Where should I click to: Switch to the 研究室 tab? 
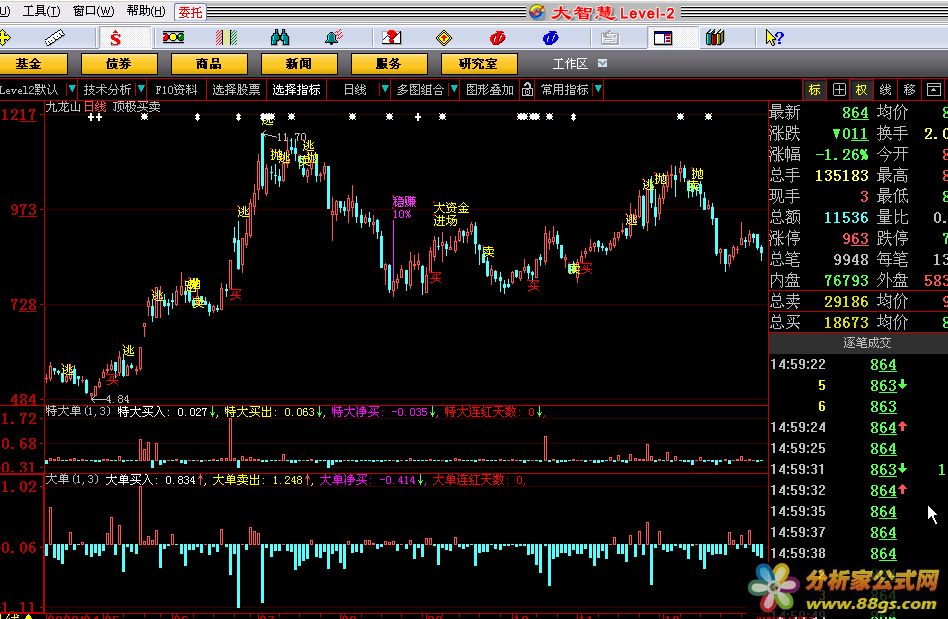479,63
